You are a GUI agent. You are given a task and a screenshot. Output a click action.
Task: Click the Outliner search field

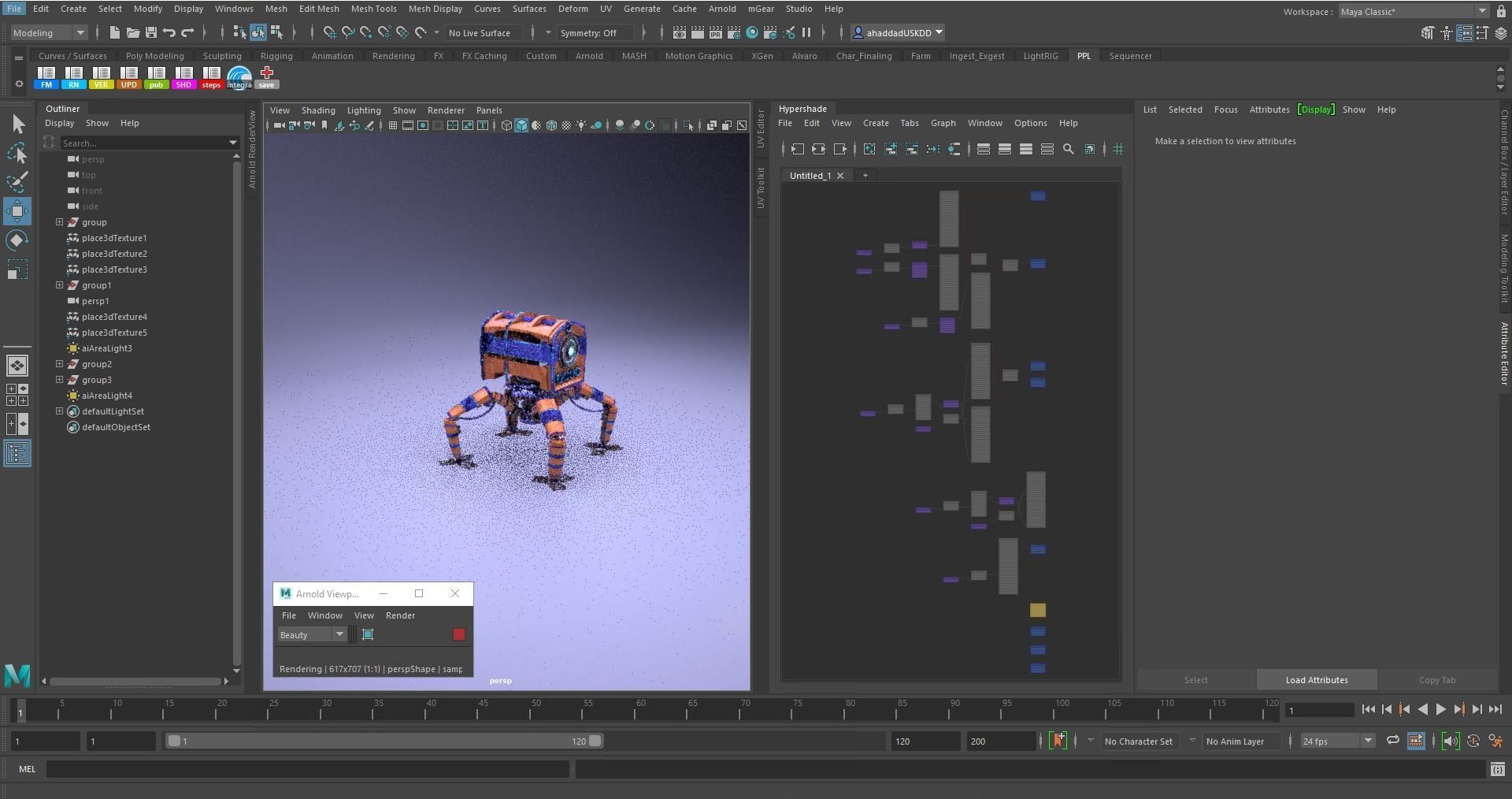click(148, 143)
